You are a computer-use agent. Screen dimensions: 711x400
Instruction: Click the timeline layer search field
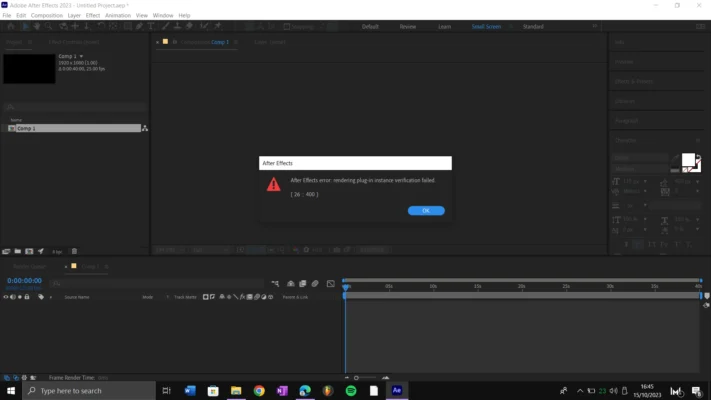pyautogui.click(x=156, y=284)
